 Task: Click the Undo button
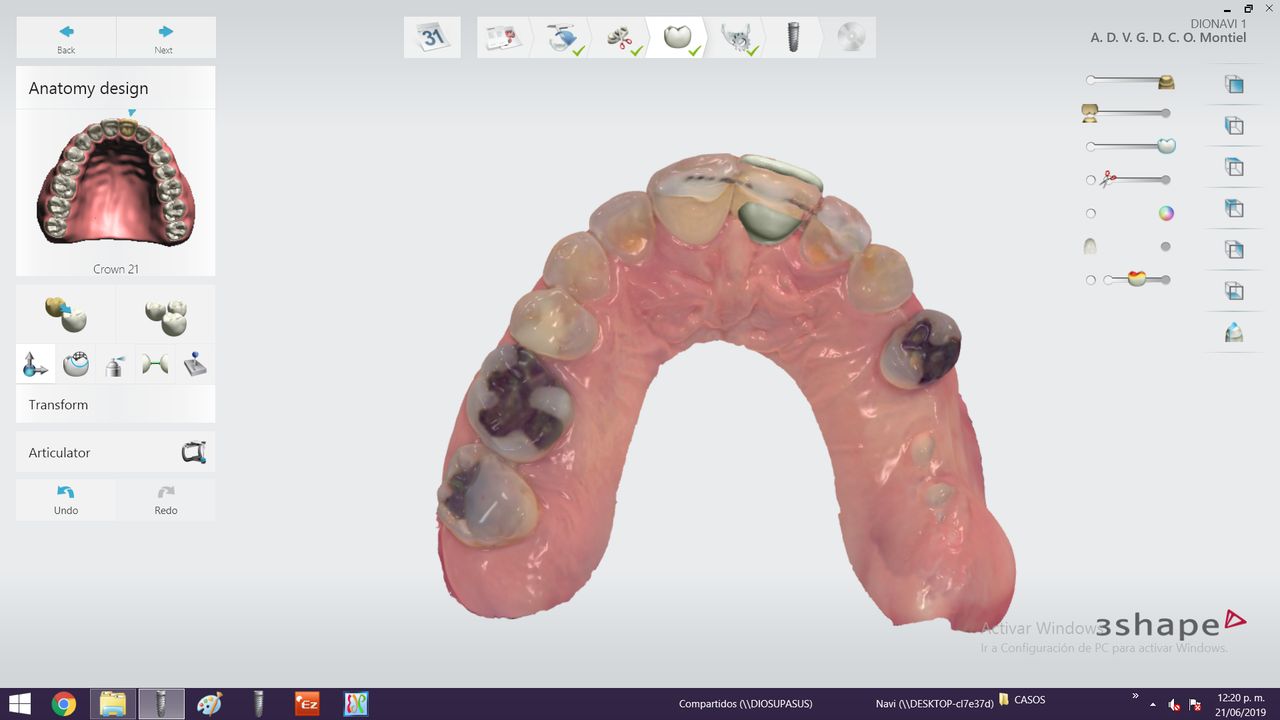click(66, 499)
